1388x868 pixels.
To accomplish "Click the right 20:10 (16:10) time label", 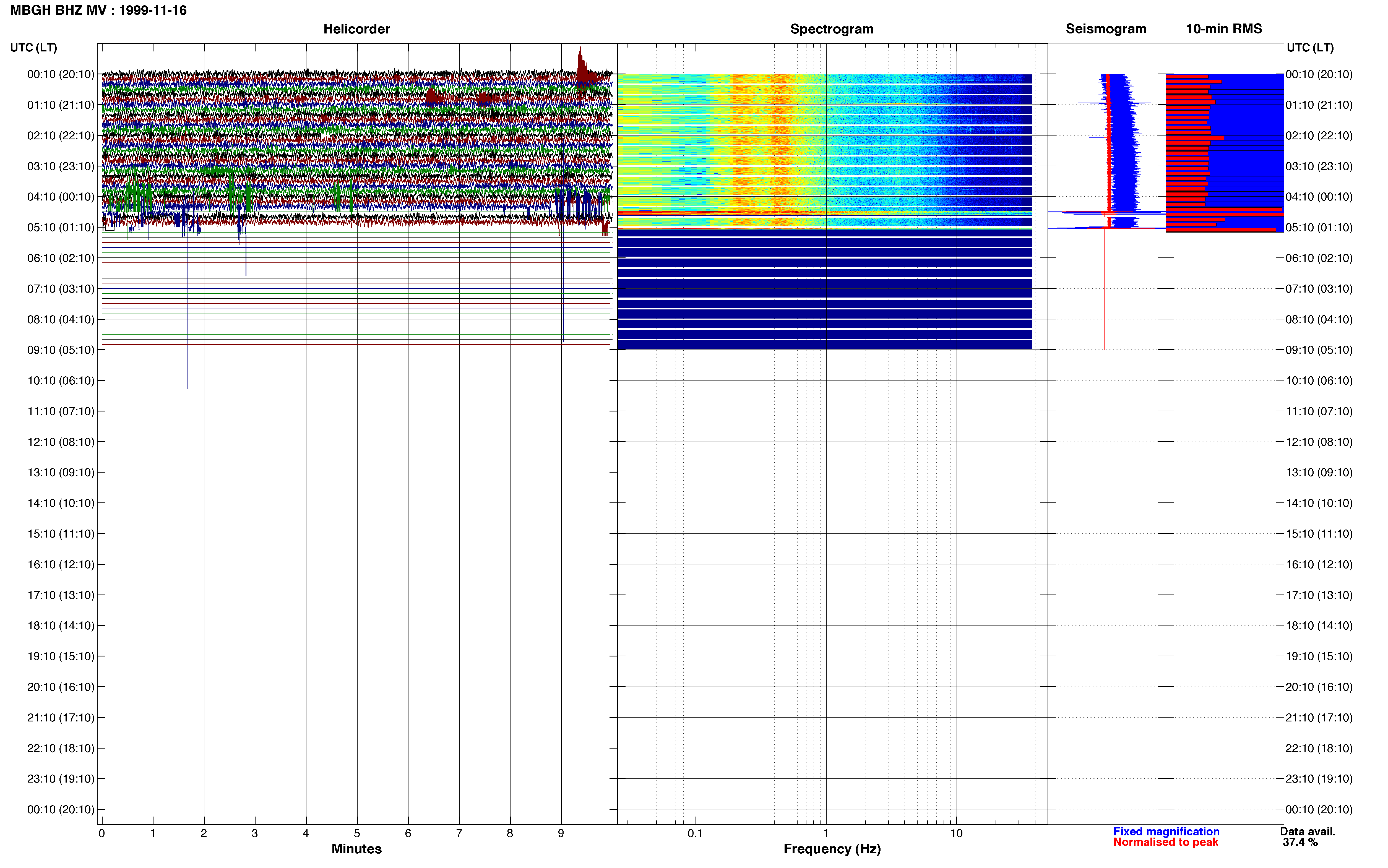I will tap(1319, 687).
